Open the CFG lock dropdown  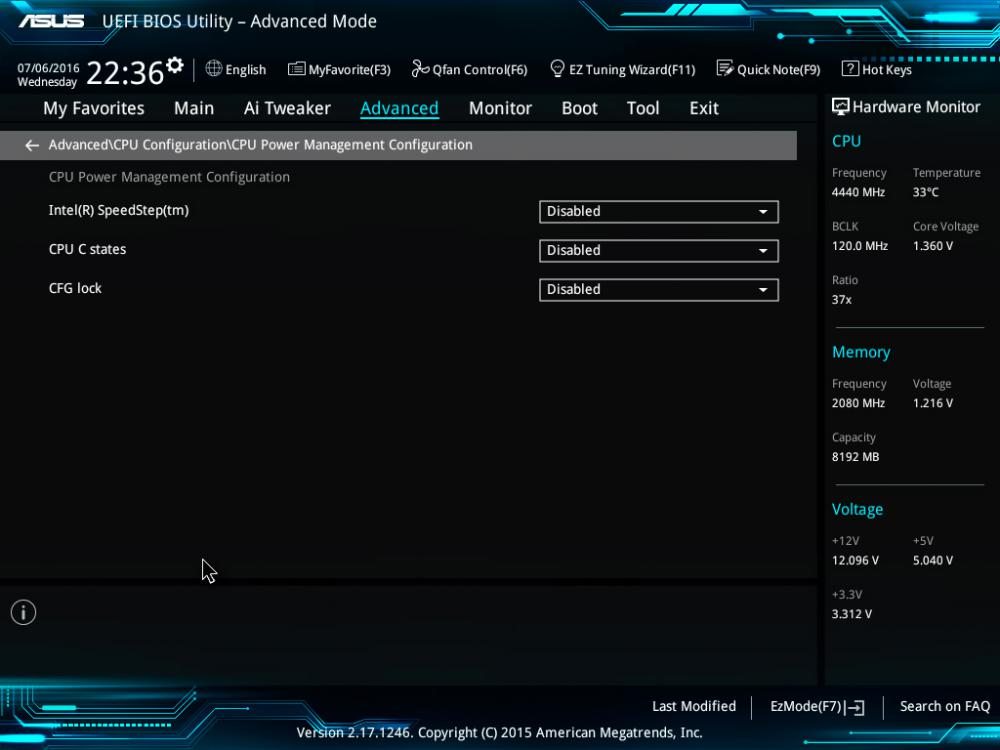pyautogui.click(x=658, y=289)
